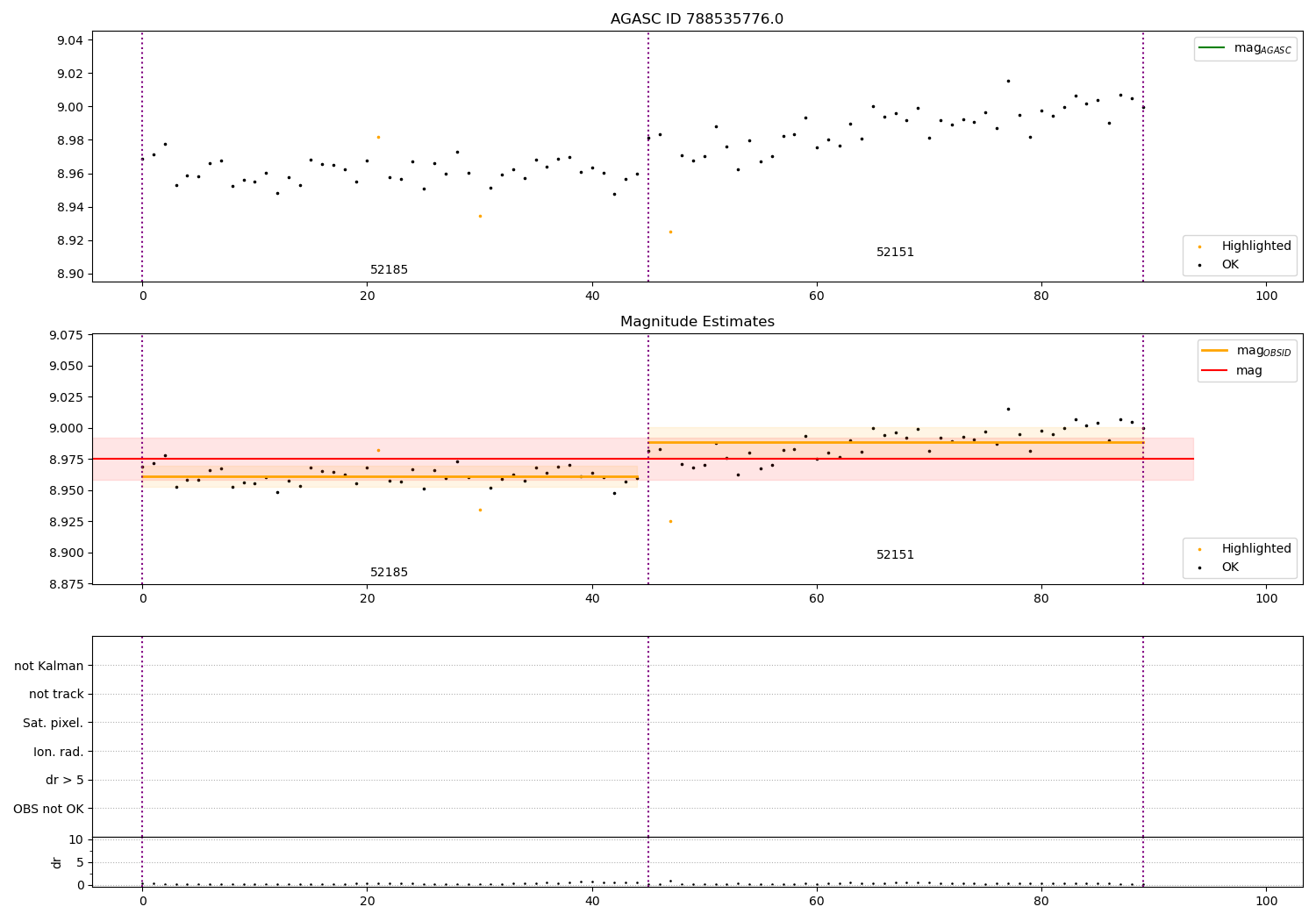
Task: Click the 'Sat. pixel.' axis label
Action: [54, 723]
